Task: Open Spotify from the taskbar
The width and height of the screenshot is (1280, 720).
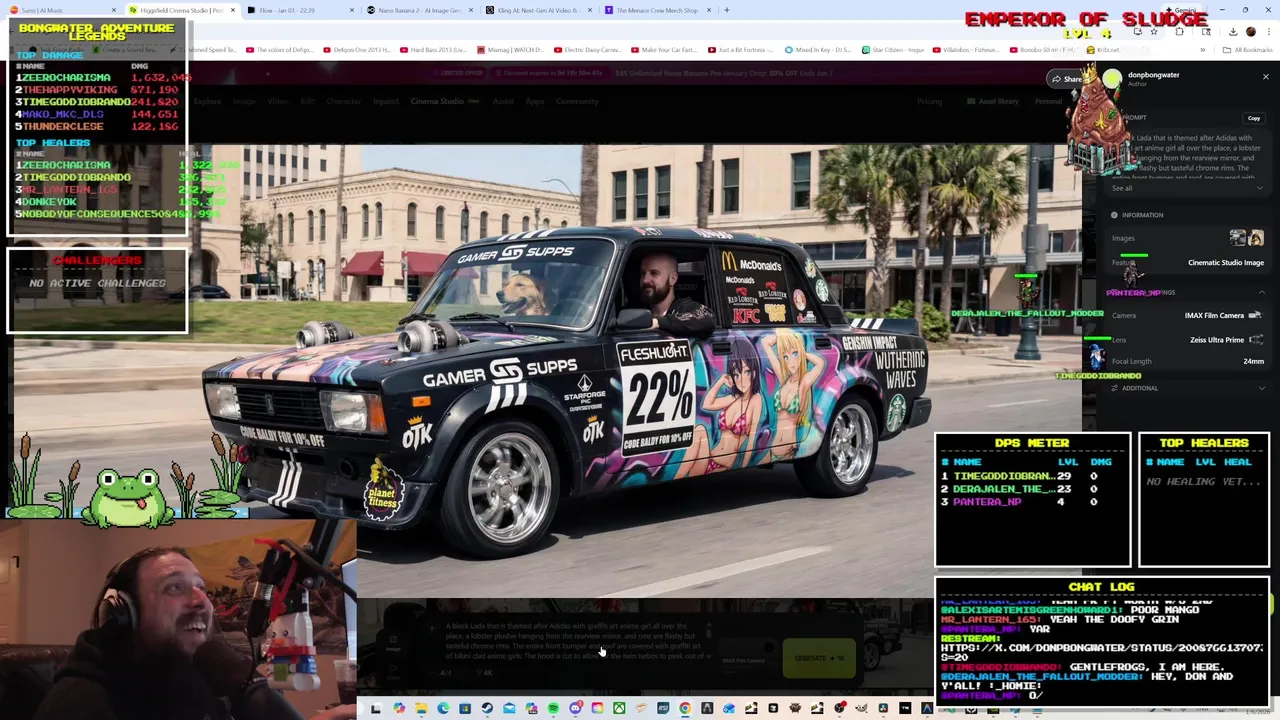Action: (553, 709)
